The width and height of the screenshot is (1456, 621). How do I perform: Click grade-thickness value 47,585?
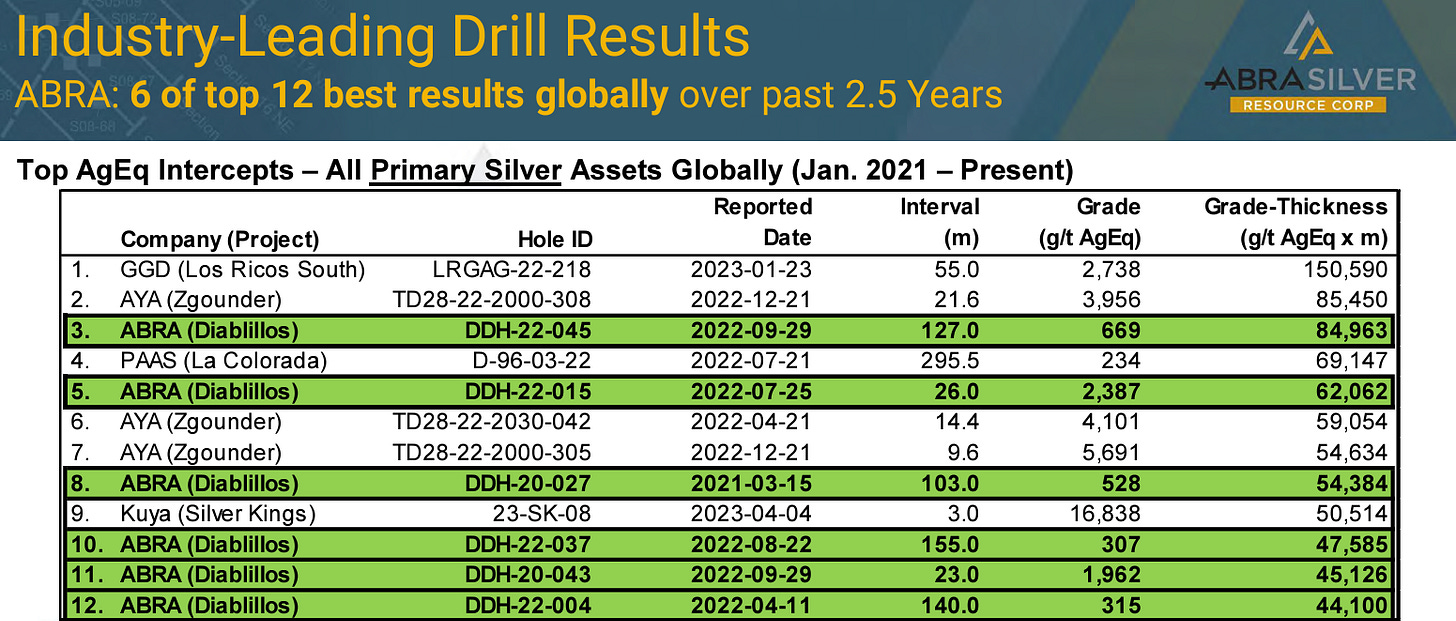pyautogui.click(x=1351, y=544)
